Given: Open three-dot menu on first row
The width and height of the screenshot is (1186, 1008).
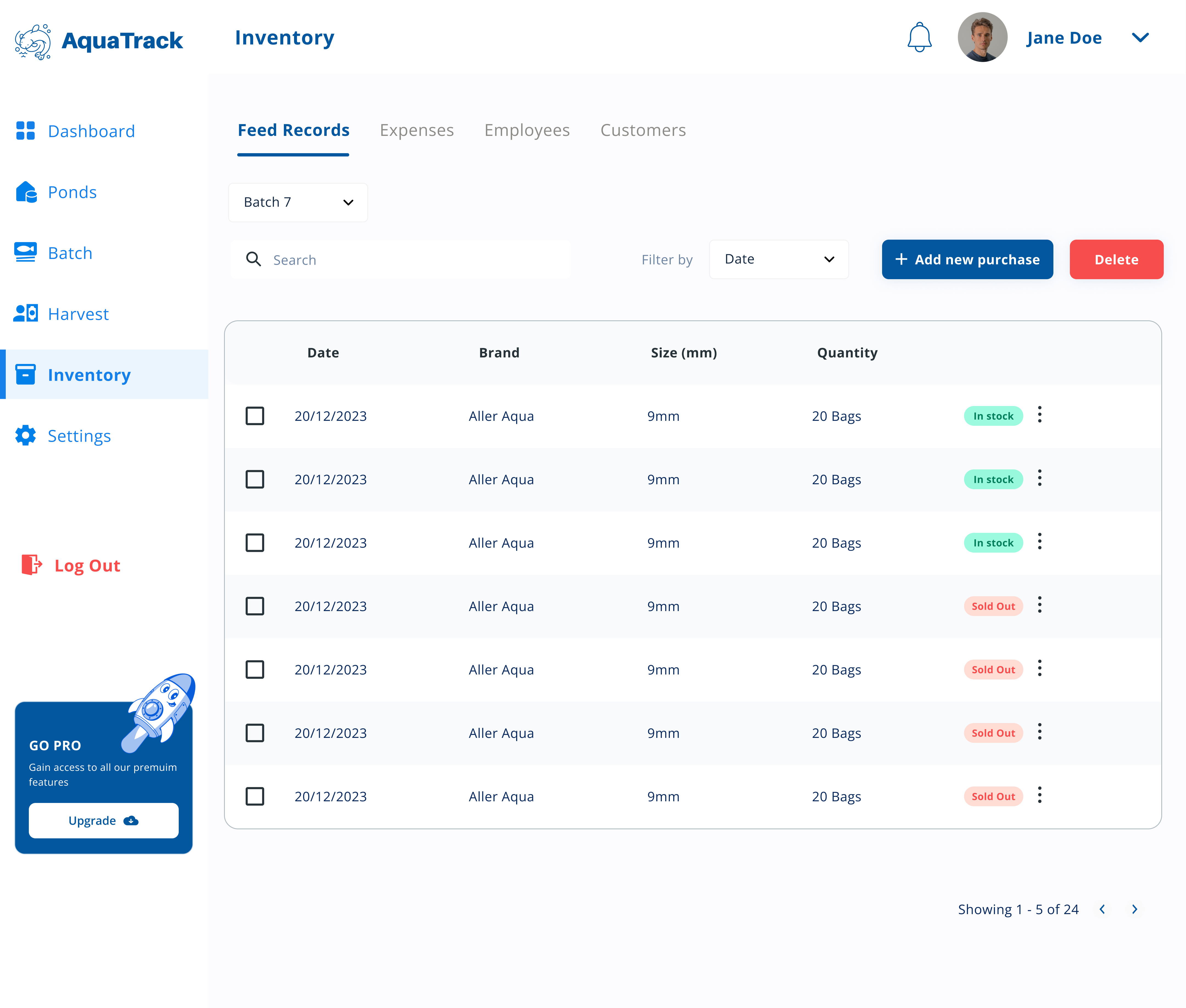Looking at the screenshot, I should pos(1039,415).
